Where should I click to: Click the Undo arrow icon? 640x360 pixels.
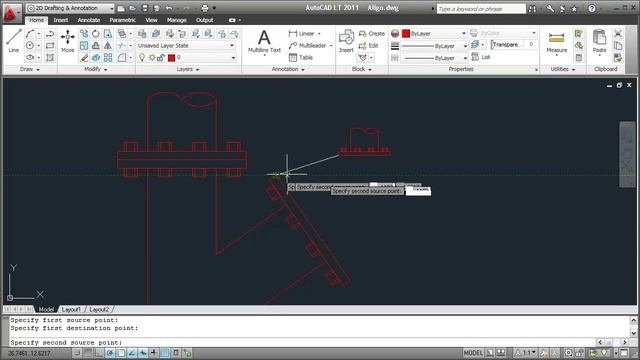(x=169, y=8)
